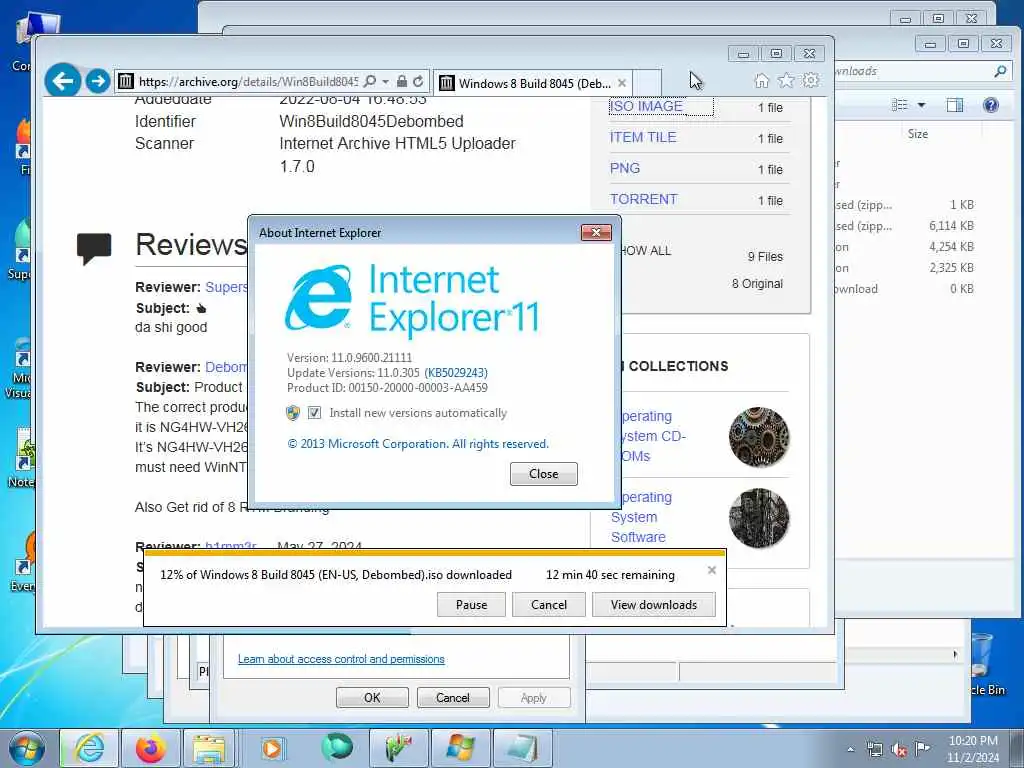
Task: Click Cancel in the background properties dialog
Action: point(453,697)
